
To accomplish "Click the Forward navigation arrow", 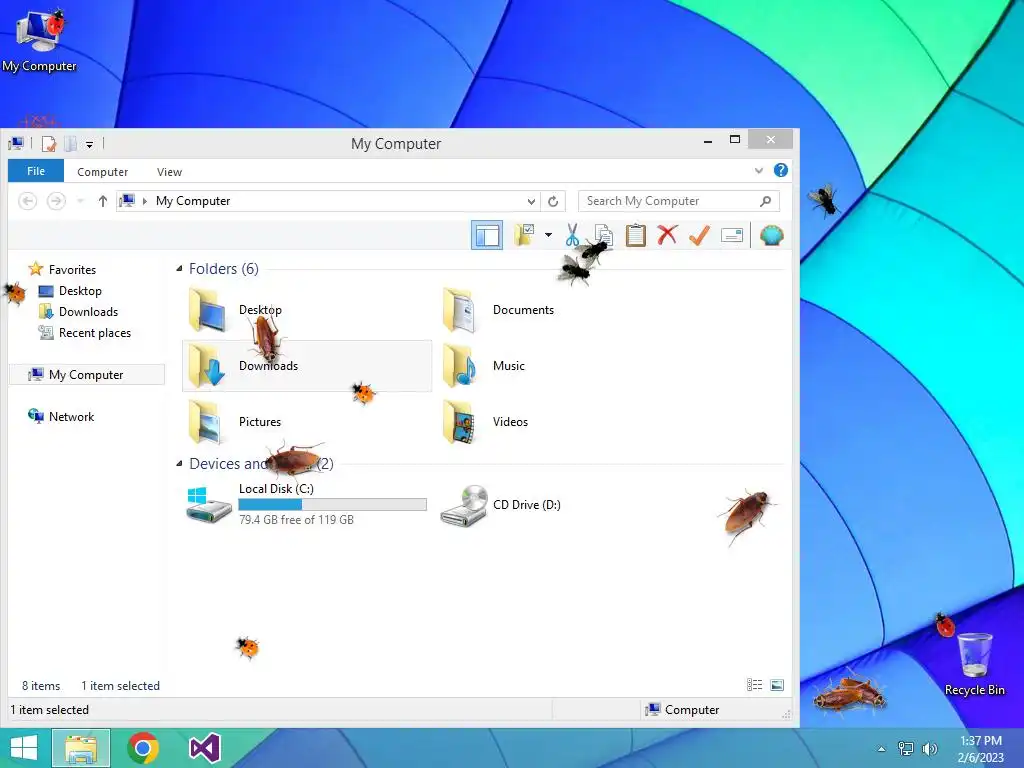I will coord(56,201).
